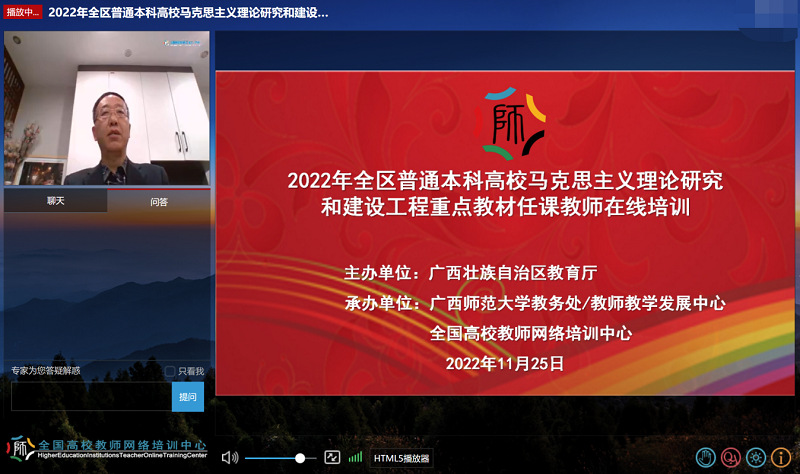Switch to the 聊天 chat tab
The height and width of the screenshot is (474, 800).
[55, 201]
